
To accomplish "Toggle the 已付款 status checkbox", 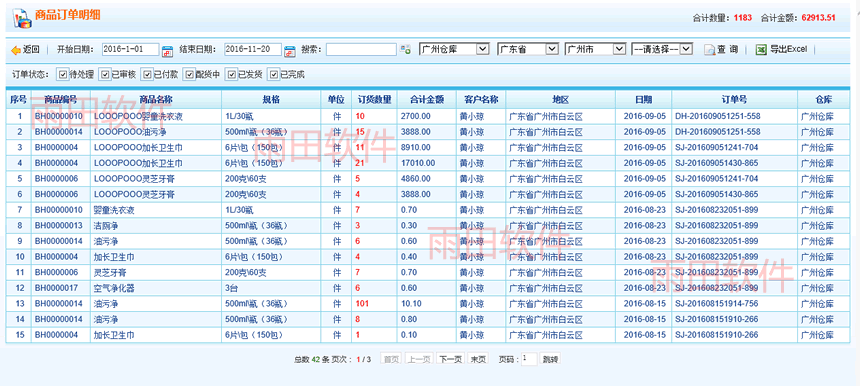I will [148, 75].
